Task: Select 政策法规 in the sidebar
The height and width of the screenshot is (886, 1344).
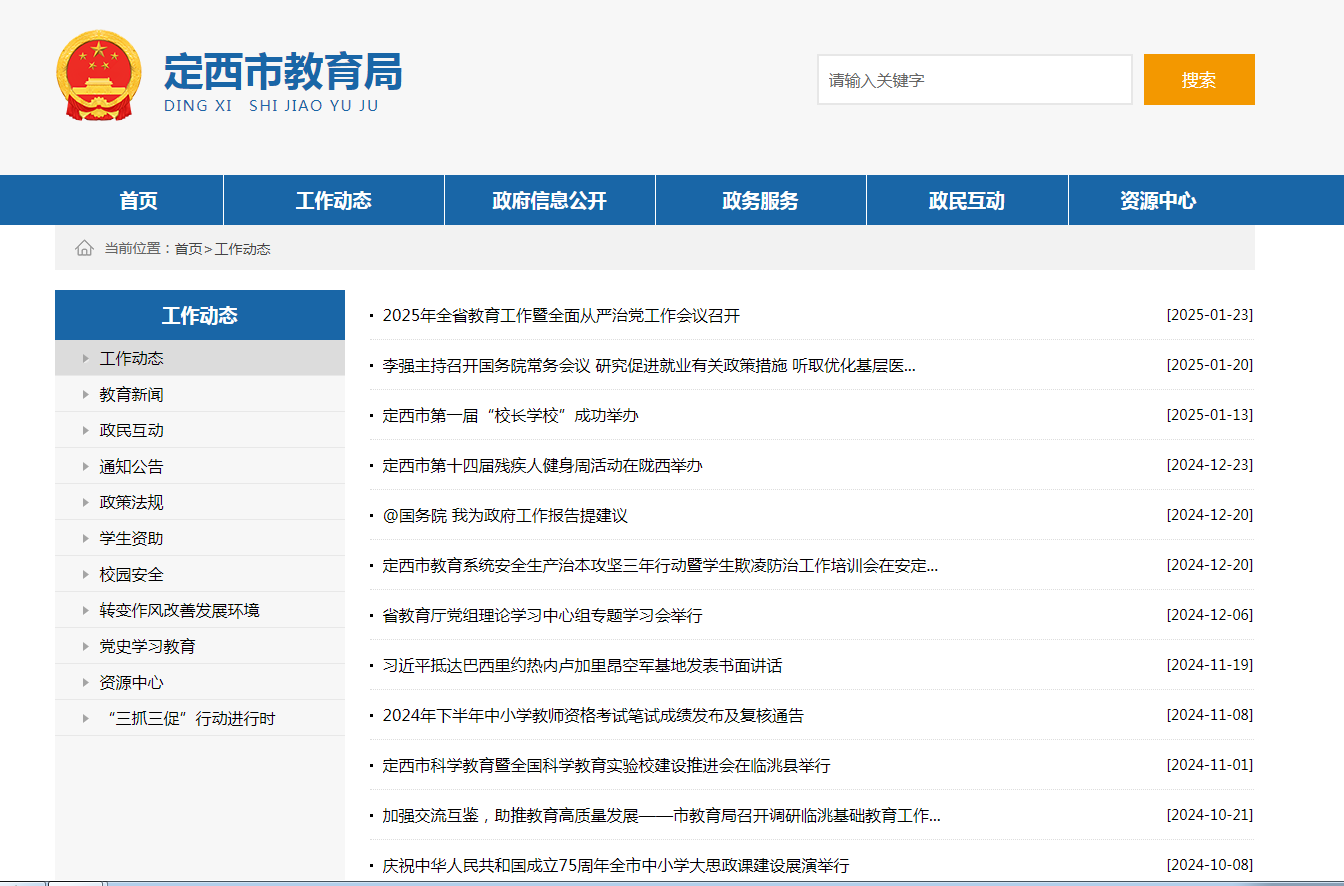Action: [131, 503]
